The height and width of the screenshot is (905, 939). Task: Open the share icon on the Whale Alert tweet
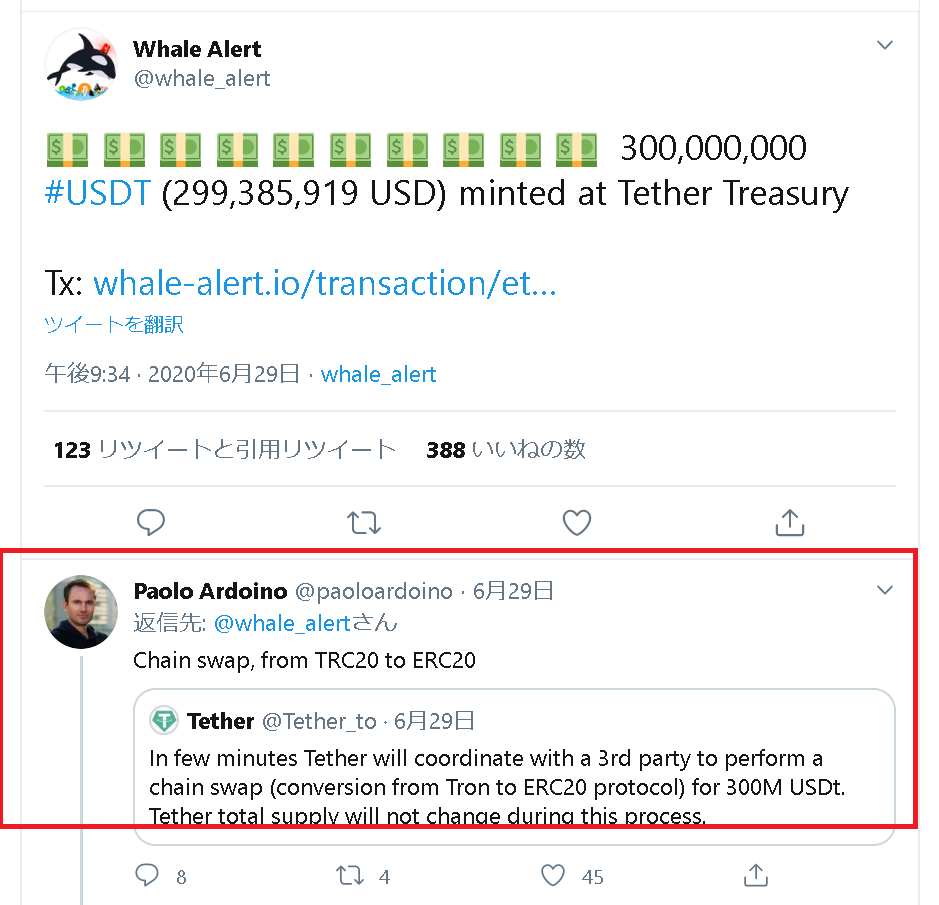click(x=790, y=522)
